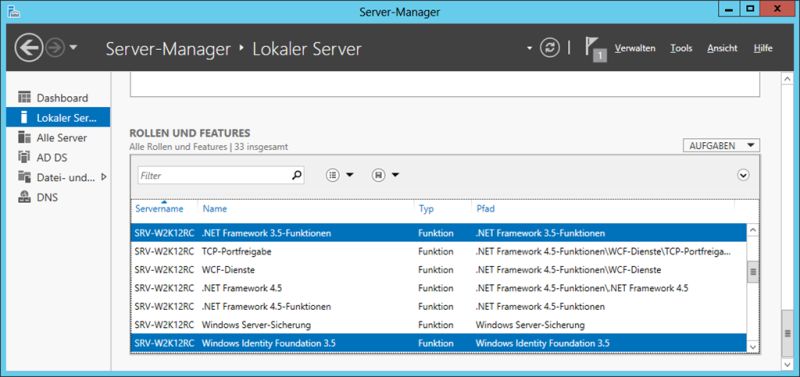
Task: Sort by Servername column header
Action: click(x=159, y=209)
